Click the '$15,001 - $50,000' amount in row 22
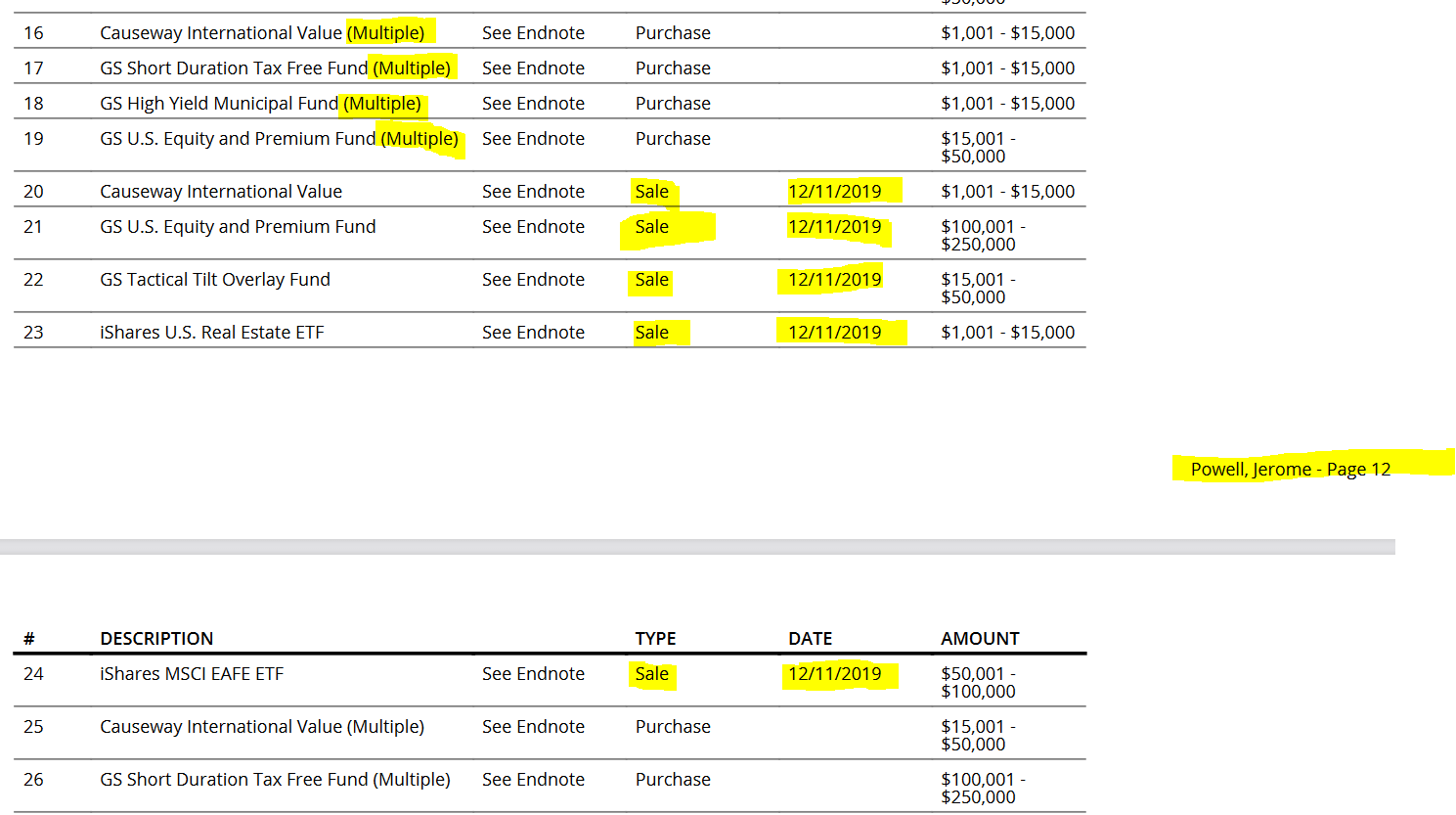The image size is (1456, 815). [x=978, y=289]
